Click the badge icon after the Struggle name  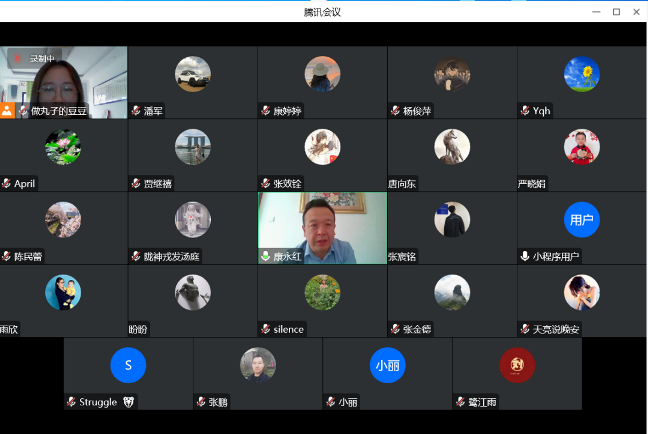[128, 402]
